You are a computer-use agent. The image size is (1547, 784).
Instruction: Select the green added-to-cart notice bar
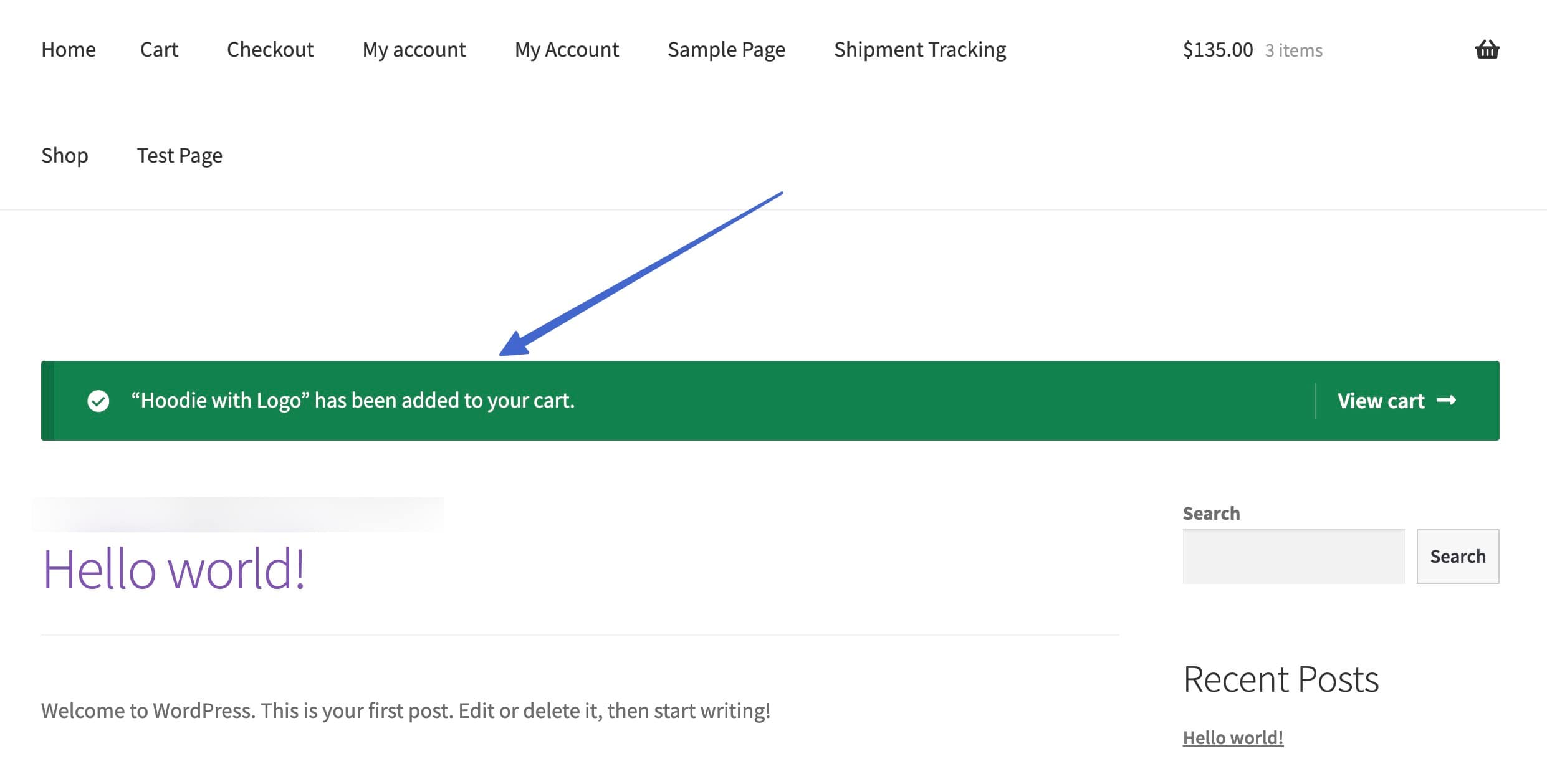point(686,401)
